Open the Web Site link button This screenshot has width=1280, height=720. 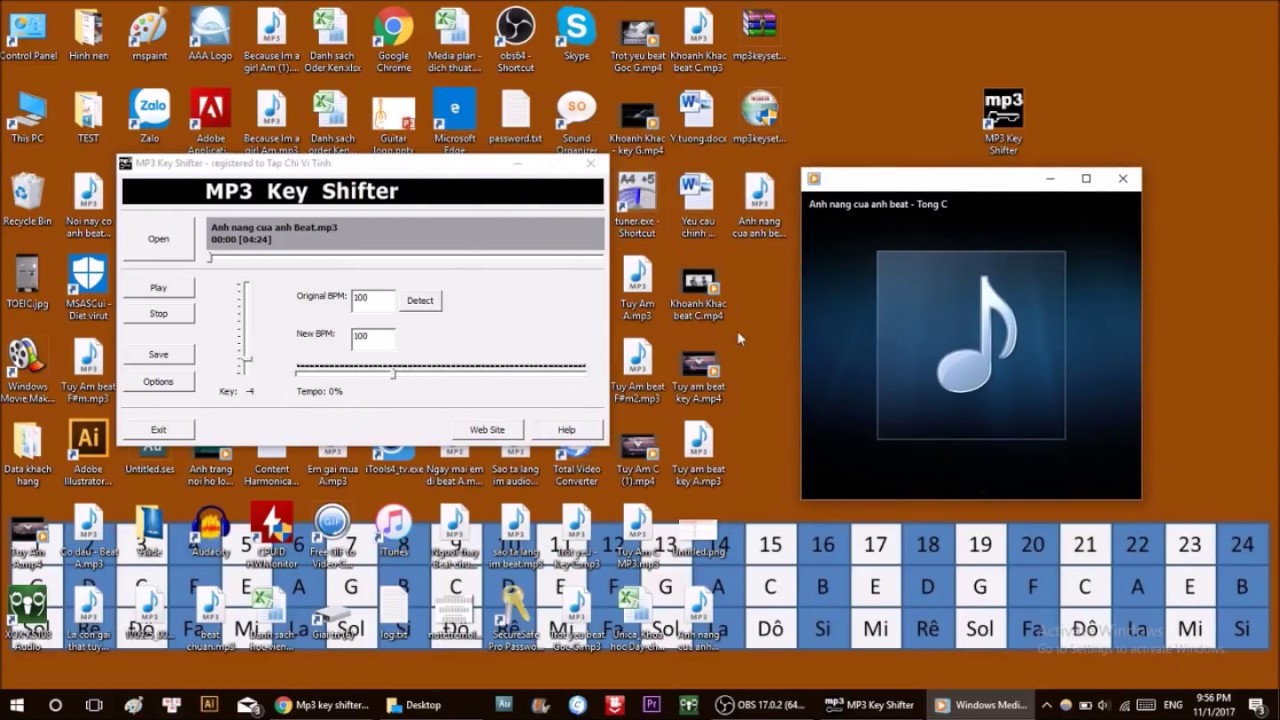click(x=487, y=429)
